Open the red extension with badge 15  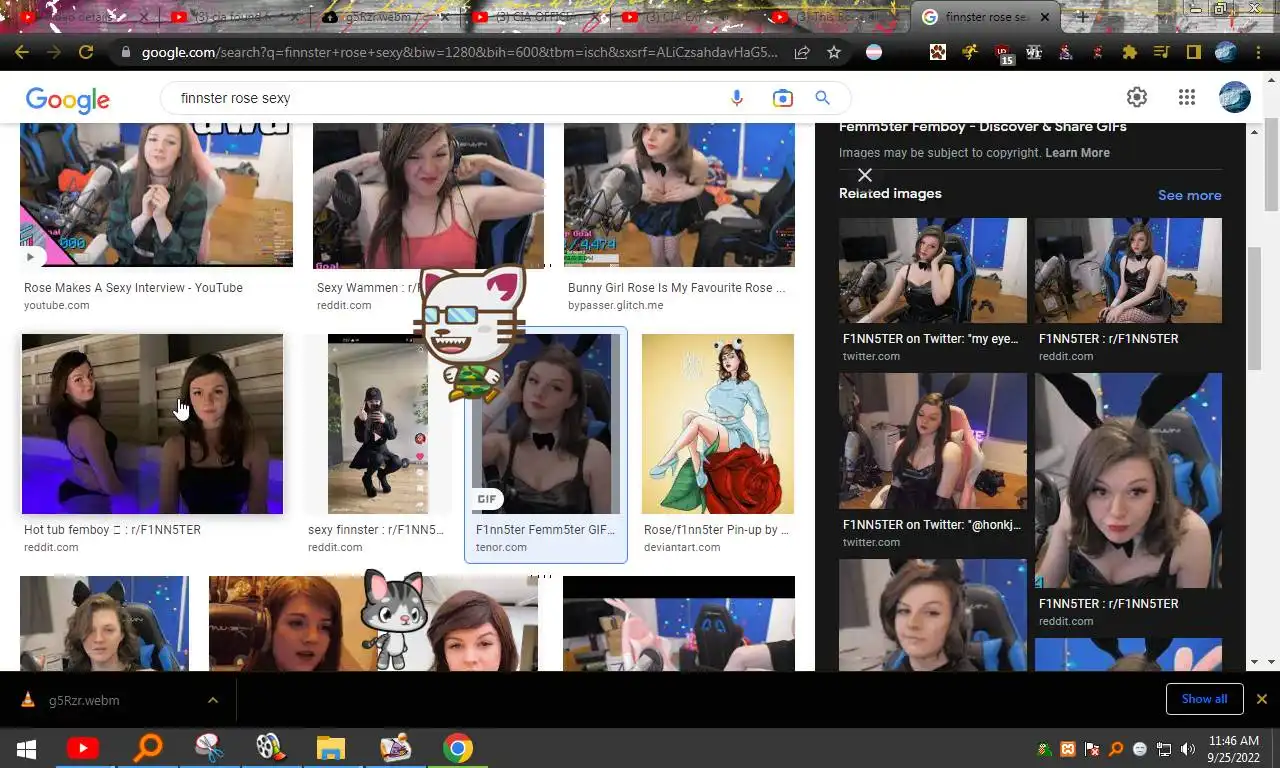1004,54
